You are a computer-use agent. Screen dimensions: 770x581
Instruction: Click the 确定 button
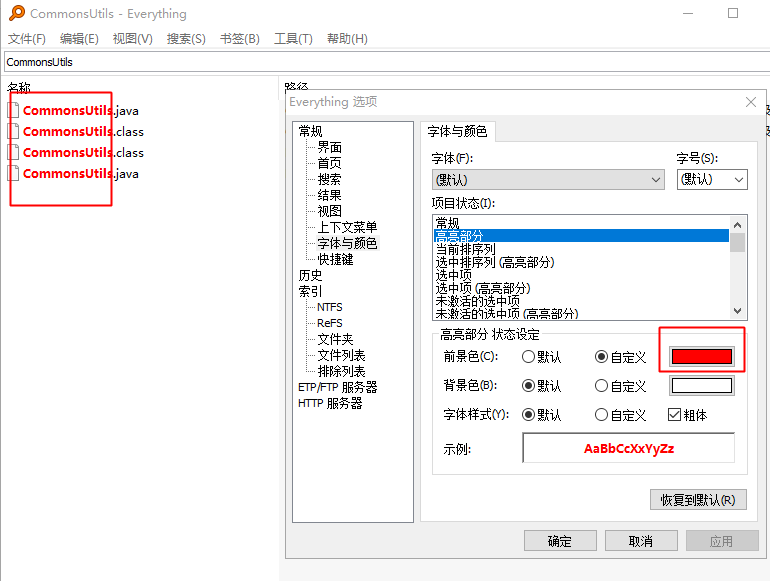pos(560,541)
